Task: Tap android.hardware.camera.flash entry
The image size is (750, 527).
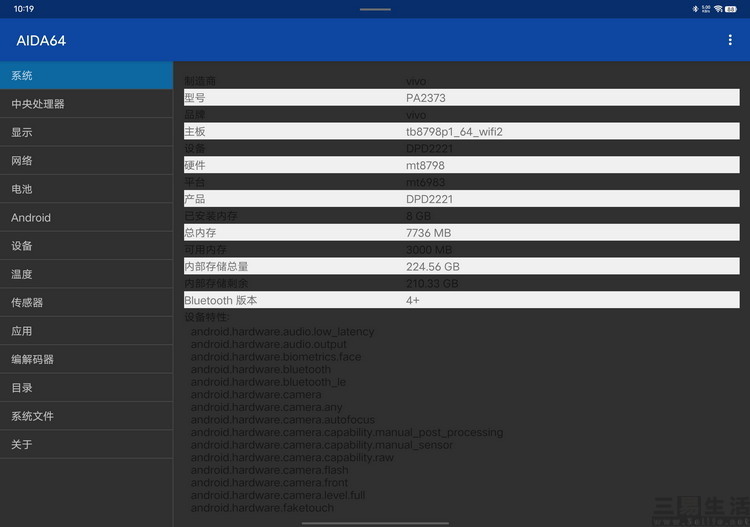Action: point(270,470)
